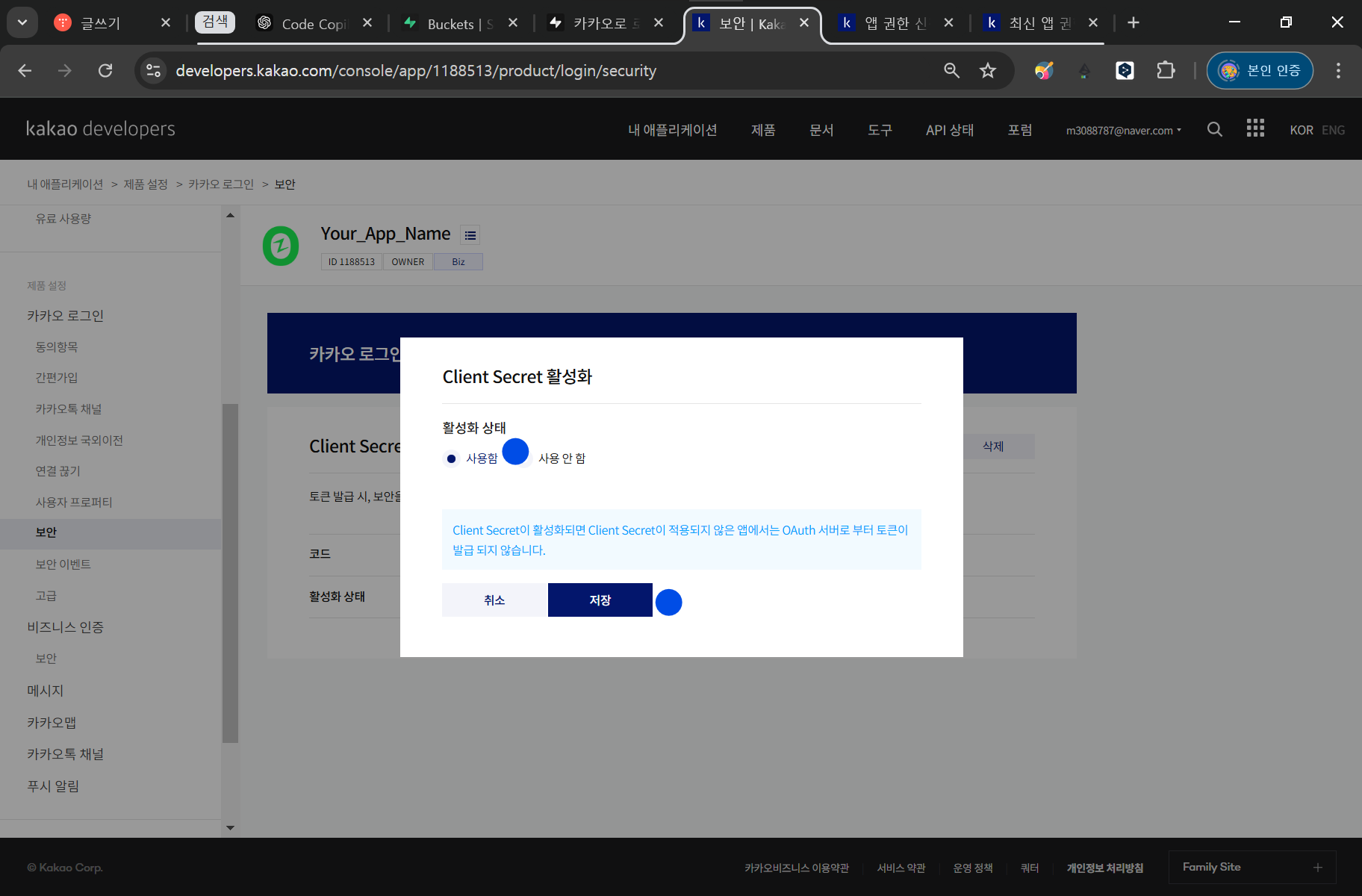This screenshot has height=896, width=1362.
Task: Switch to the Buckets tab
Action: [460, 24]
